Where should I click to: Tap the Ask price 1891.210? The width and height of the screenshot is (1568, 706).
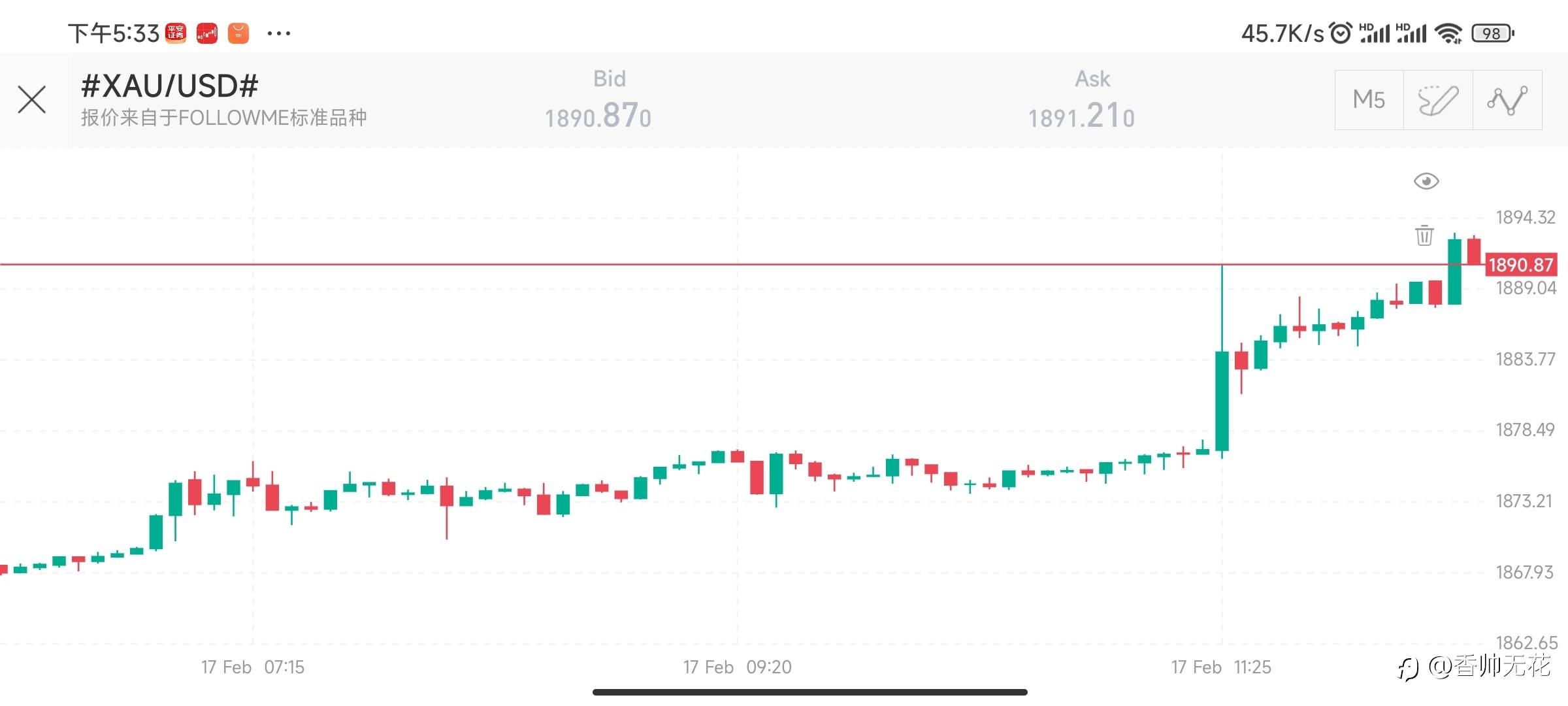(1081, 116)
